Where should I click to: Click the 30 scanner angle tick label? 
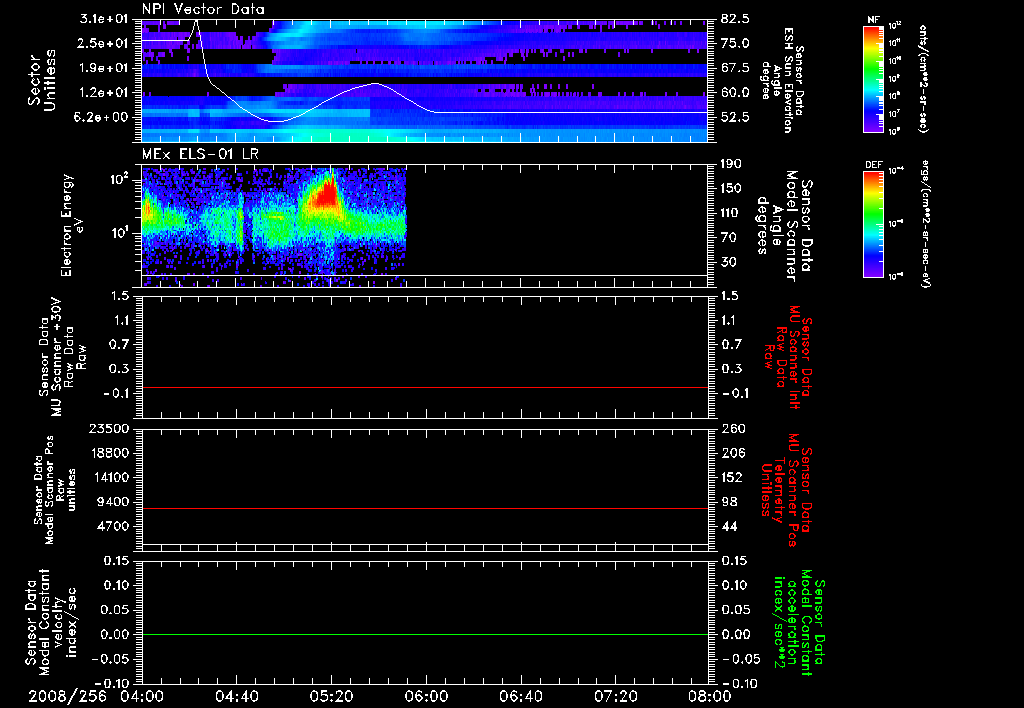(x=728, y=262)
